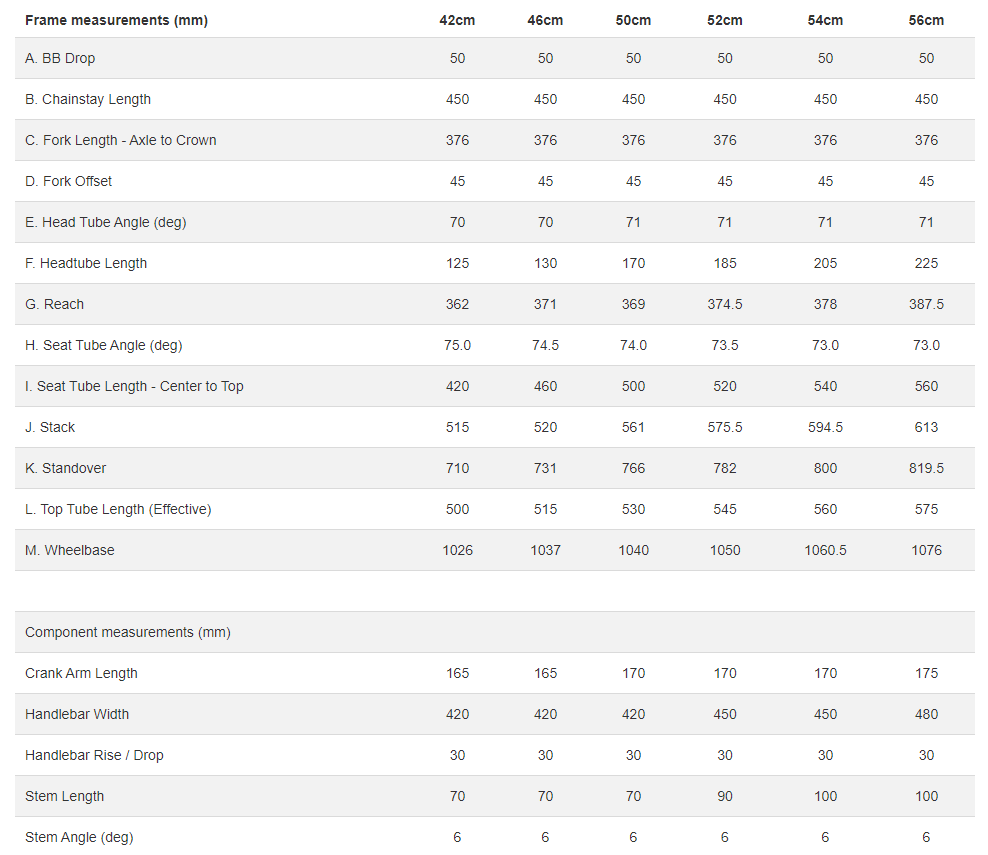Click the "Component measurements (mm)" section heading

(127, 632)
